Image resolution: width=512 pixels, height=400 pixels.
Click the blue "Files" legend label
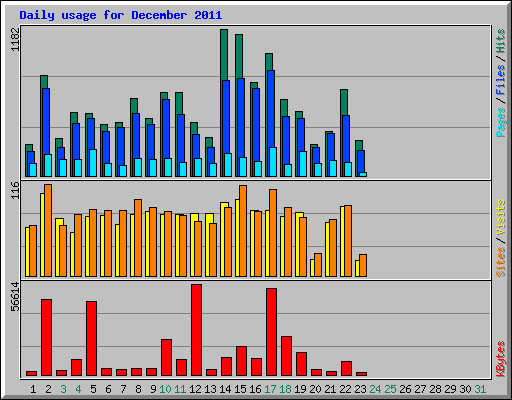501,80
